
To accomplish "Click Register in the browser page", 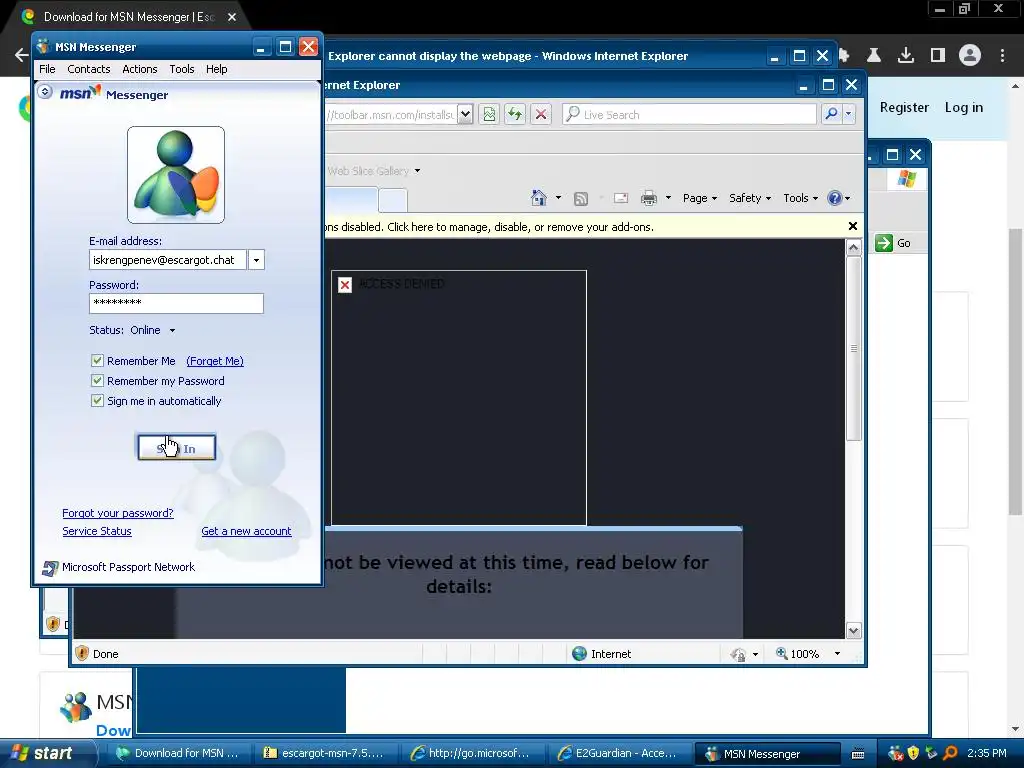I will (x=904, y=107).
